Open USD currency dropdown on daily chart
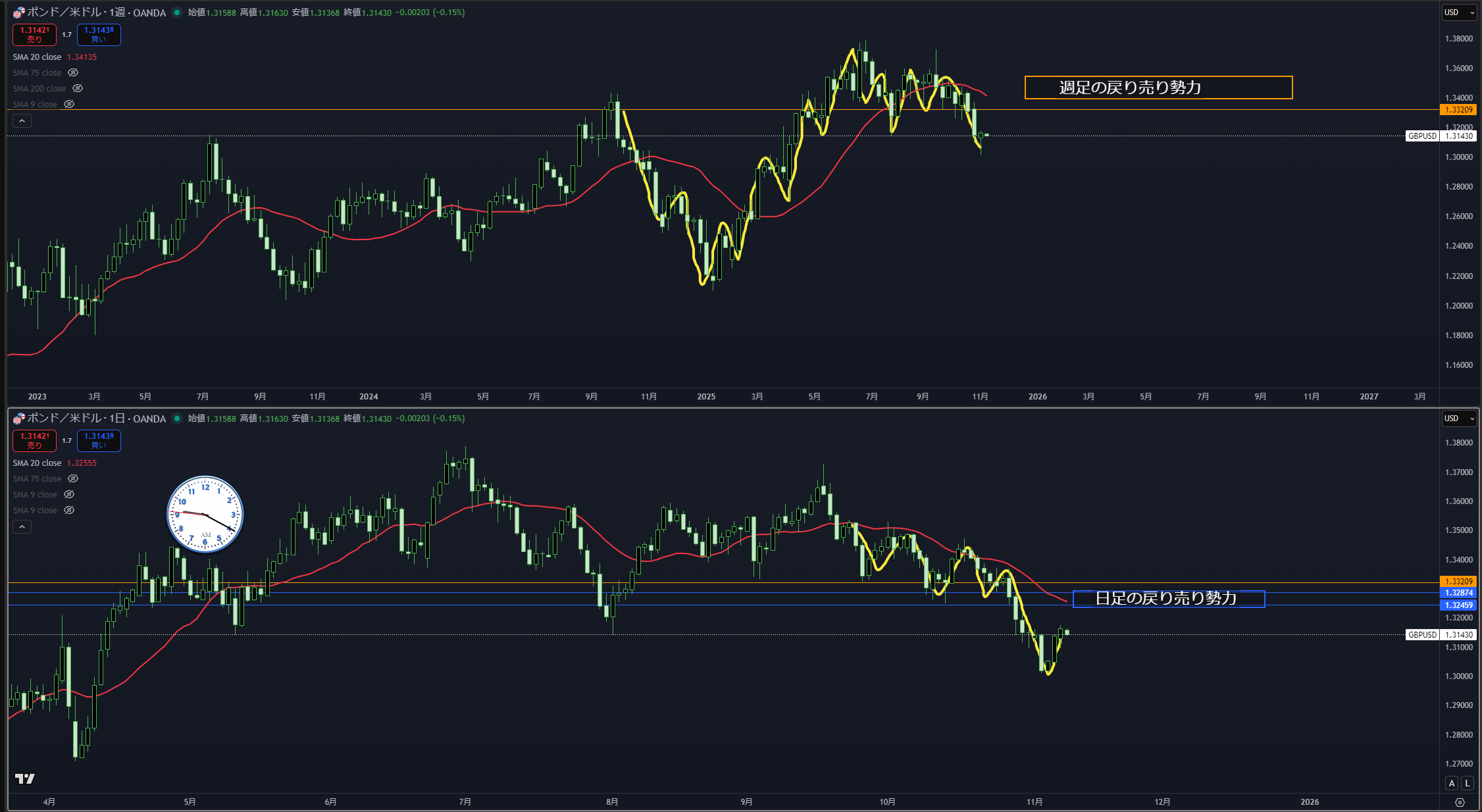This screenshot has width=1482, height=812. (x=1459, y=419)
